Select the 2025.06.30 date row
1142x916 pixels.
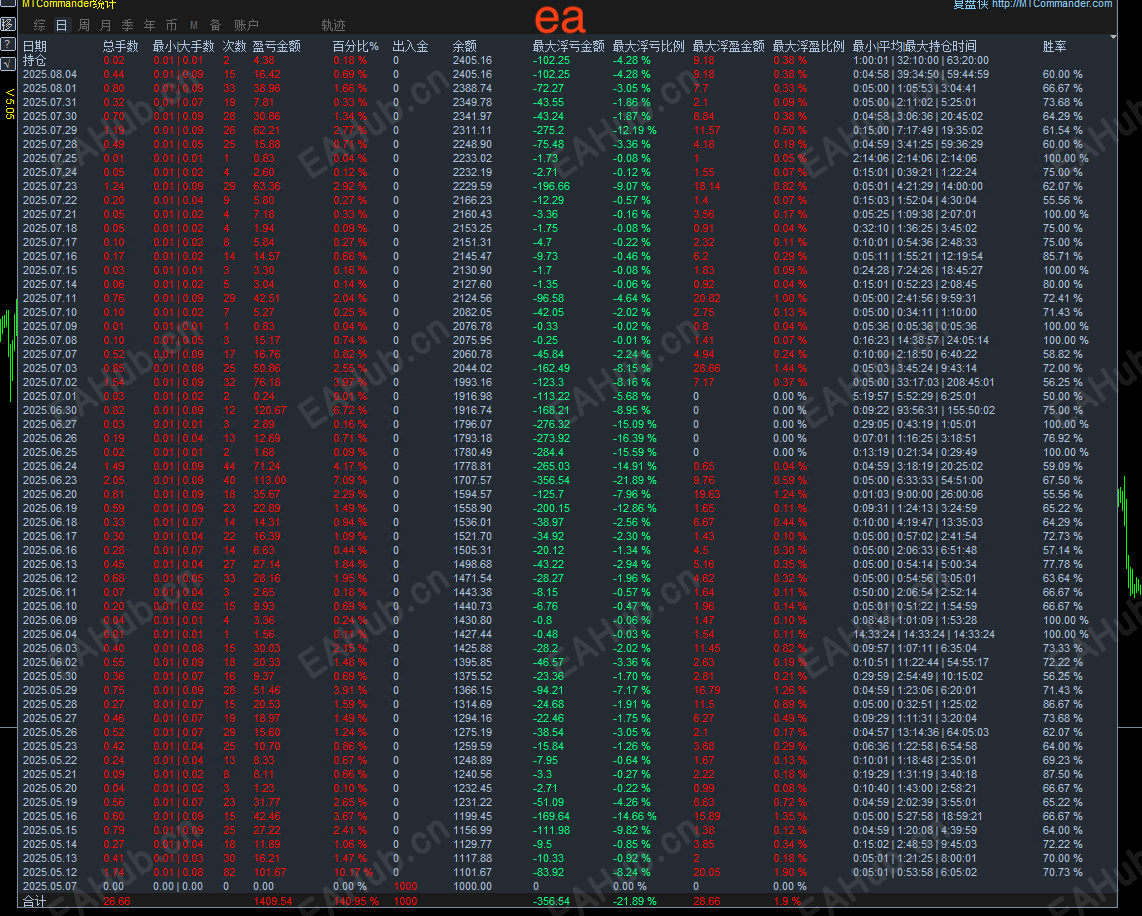[x=50, y=410]
